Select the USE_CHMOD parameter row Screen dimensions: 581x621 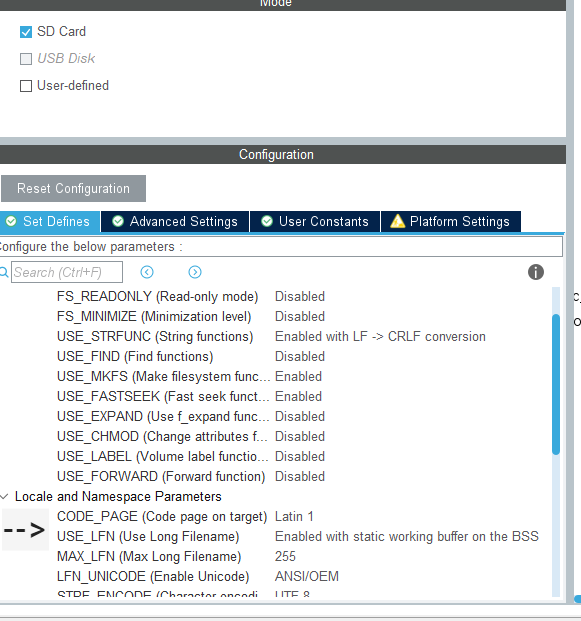tap(162, 436)
